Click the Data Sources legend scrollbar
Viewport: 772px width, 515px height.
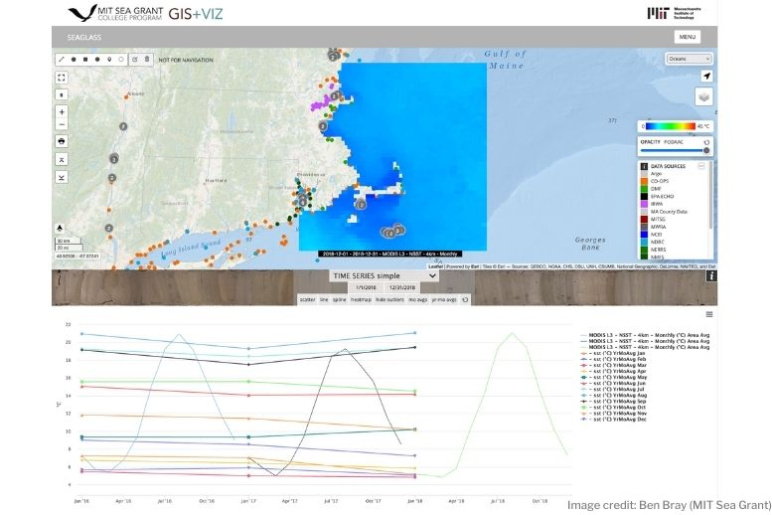click(710, 197)
